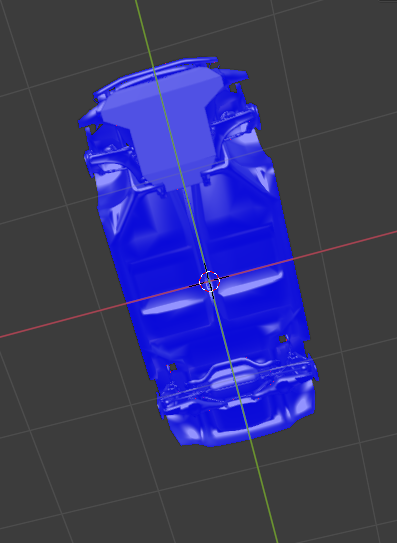Click the 3D cursor at the origin
This screenshot has height=543, width=397.
pyautogui.click(x=210, y=282)
